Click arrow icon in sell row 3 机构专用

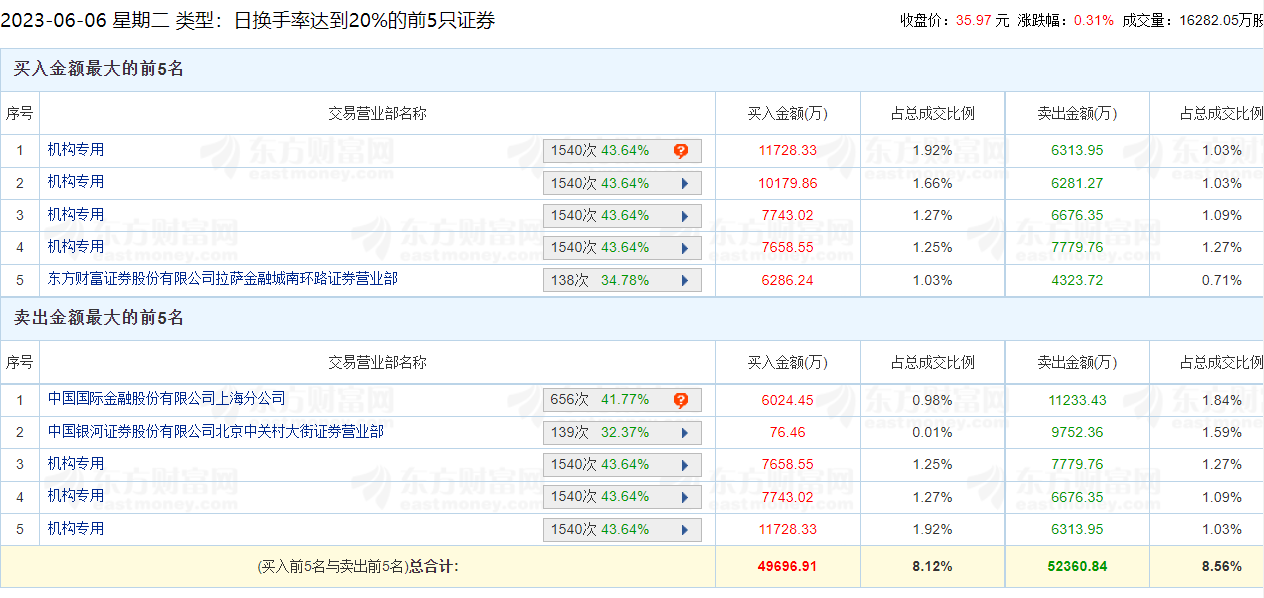pos(685,465)
